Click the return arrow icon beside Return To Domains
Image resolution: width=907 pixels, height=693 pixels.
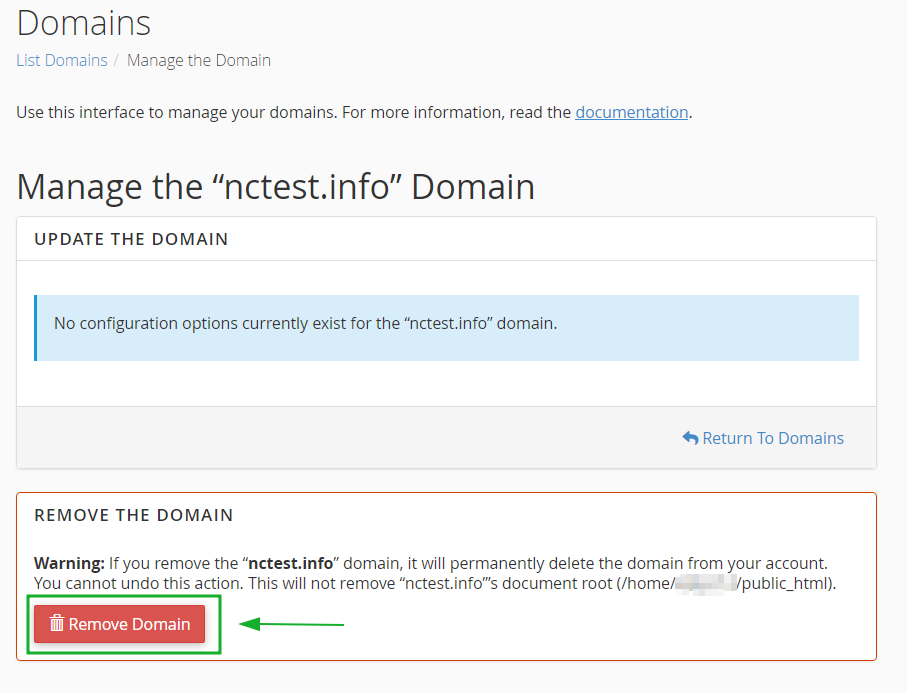pyautogui.click(x=690, y=438)
